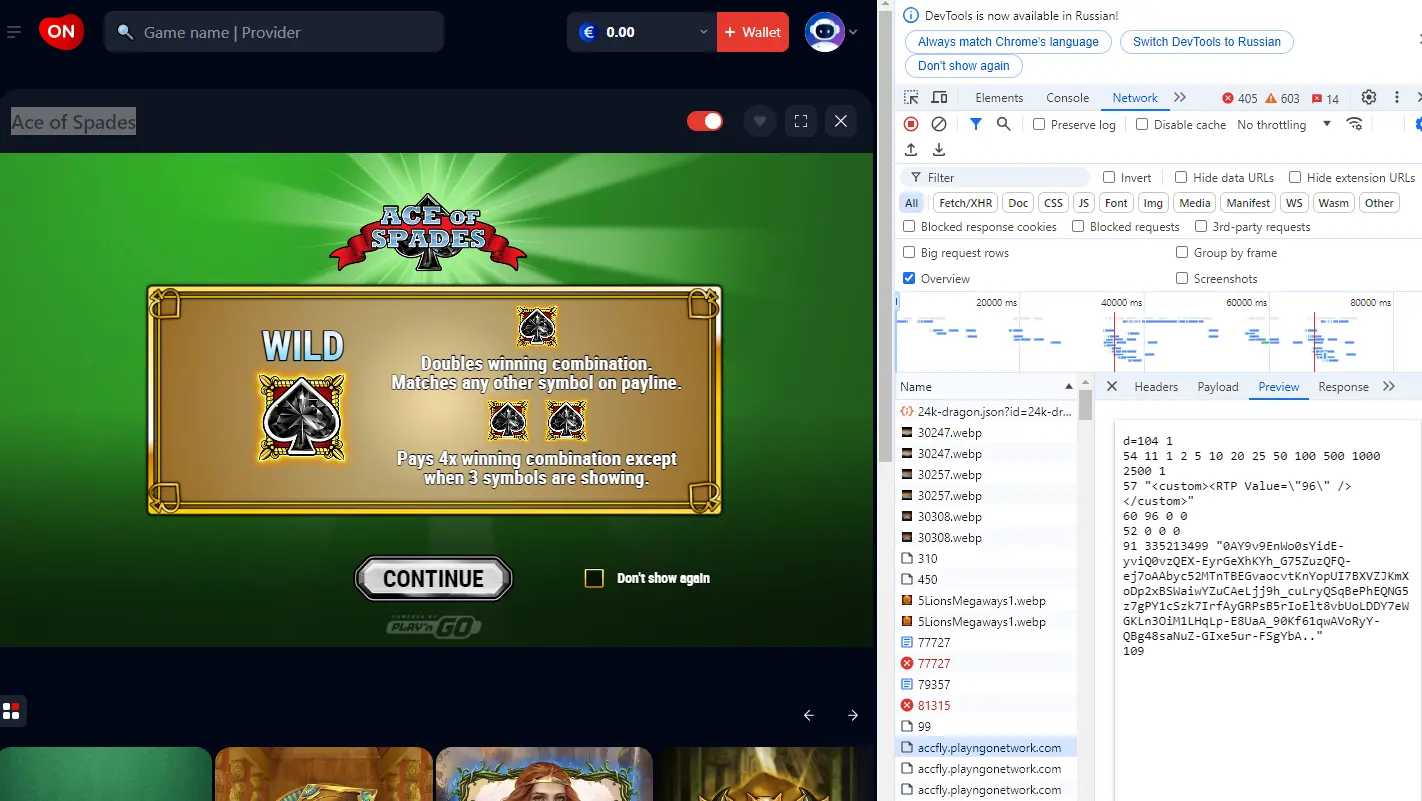Toggle the red real-money switch
The height and width of the screenshot is (801, 1422).
point(705,121)
